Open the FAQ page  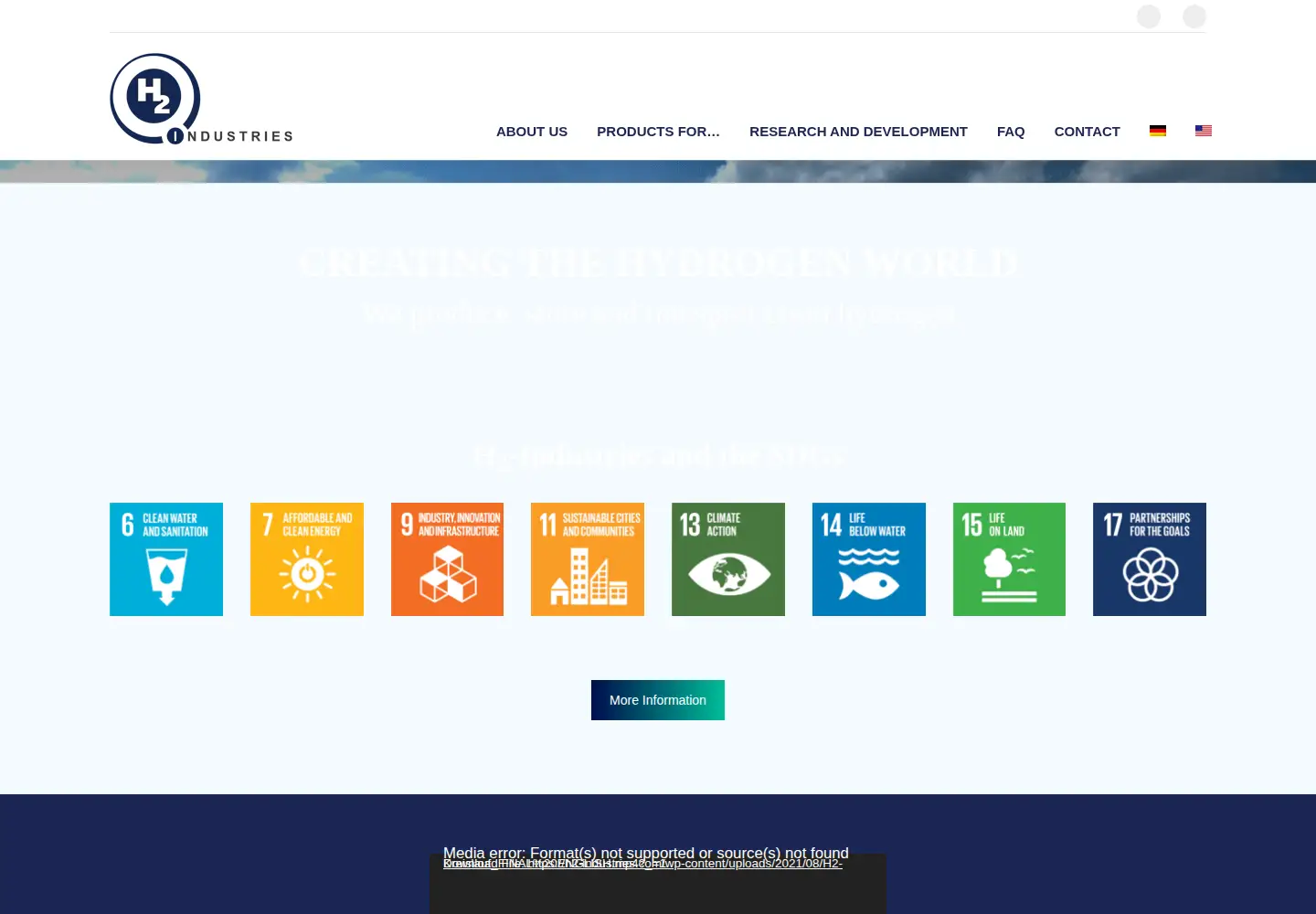pos(1011,132)
